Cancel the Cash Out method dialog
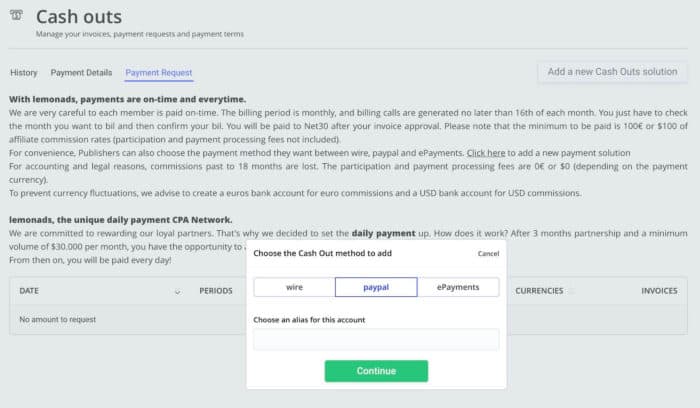 tap(488, 254)
